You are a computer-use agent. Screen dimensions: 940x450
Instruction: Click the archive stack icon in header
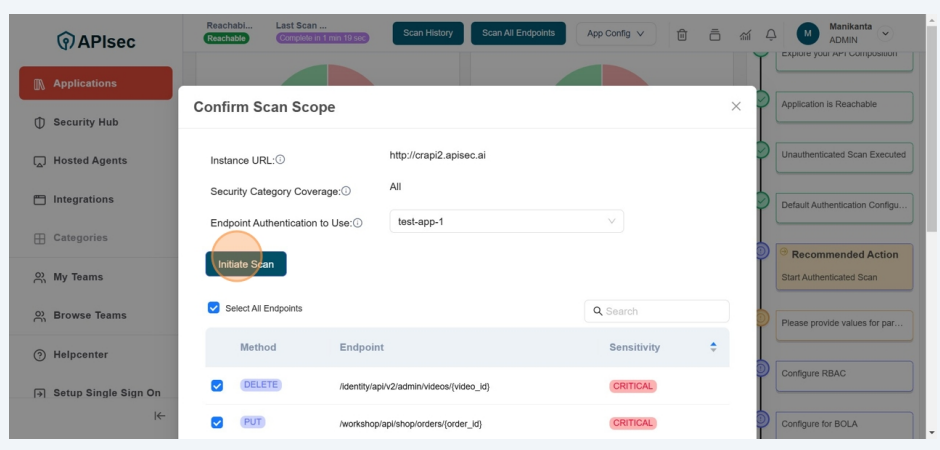coord(714,34)
